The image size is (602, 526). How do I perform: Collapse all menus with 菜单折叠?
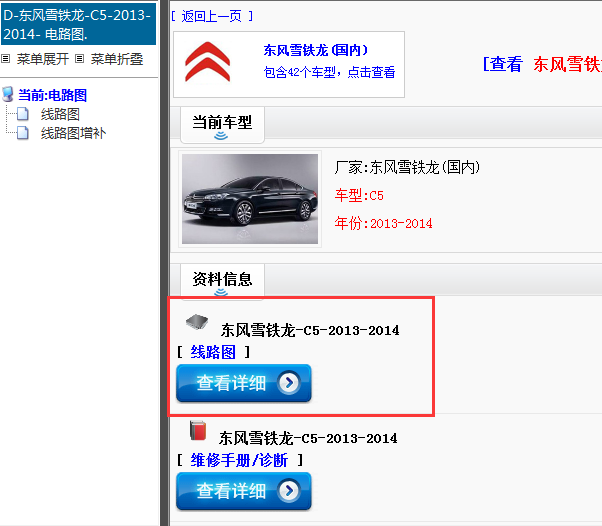click(x=117, y=59)
